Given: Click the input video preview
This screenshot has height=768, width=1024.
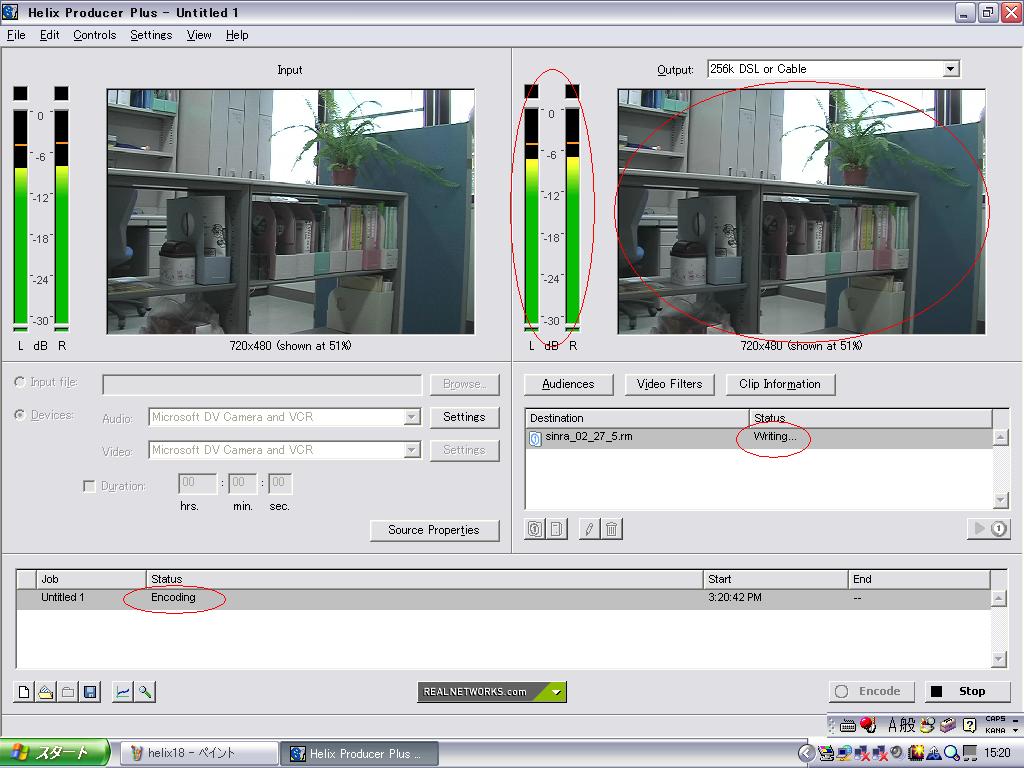Looking at the screenshot, I should [x=291, y=212].
